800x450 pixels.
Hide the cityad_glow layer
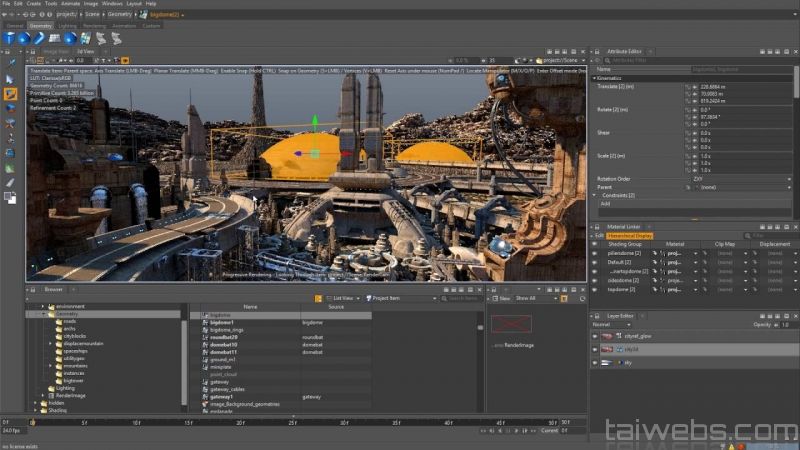click(x=594, y=337)
